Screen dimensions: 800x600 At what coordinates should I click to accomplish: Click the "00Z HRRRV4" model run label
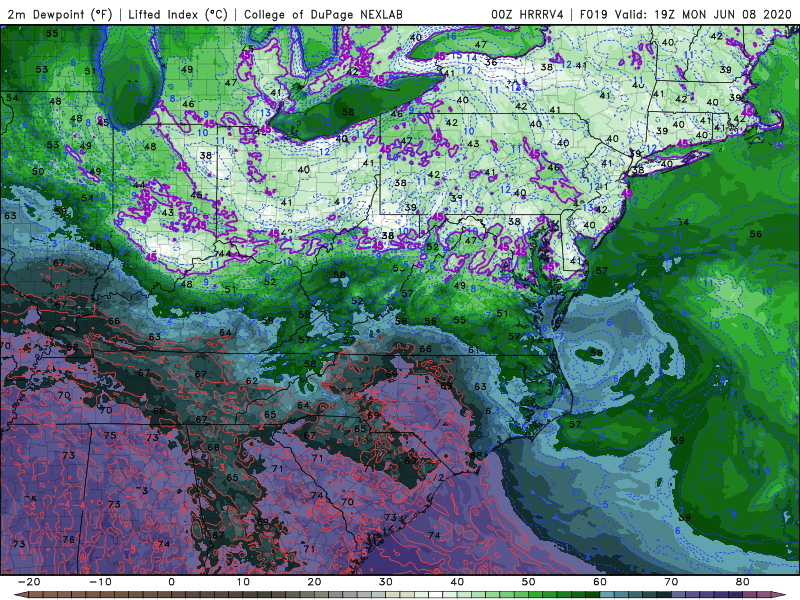click(x=527, y=14)
